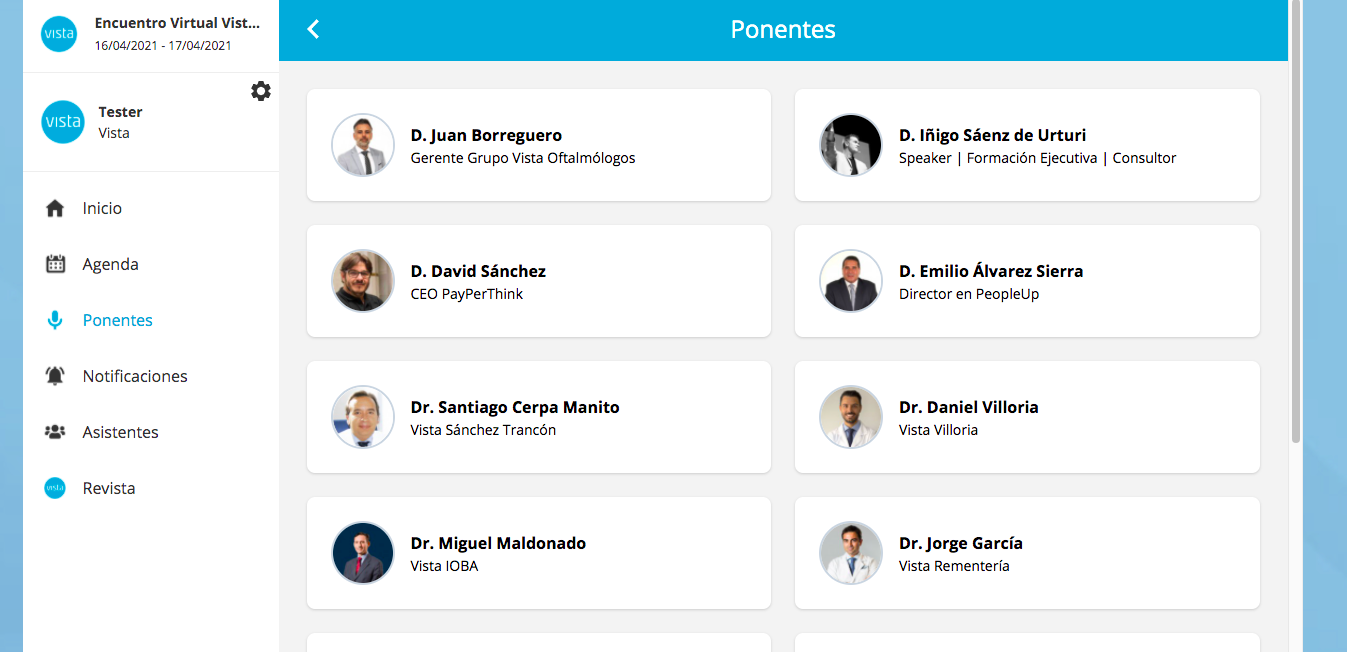Screen dimensions: 1347x652
Task: Open D. Juan Borreguero speaker card
Action: [x=538, y=145]
